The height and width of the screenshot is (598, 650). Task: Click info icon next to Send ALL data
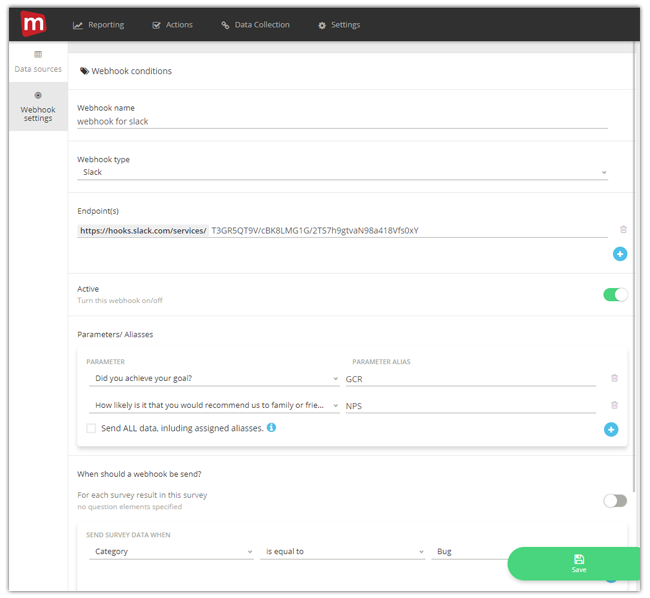pyautogui.click(x=272, y=427)
